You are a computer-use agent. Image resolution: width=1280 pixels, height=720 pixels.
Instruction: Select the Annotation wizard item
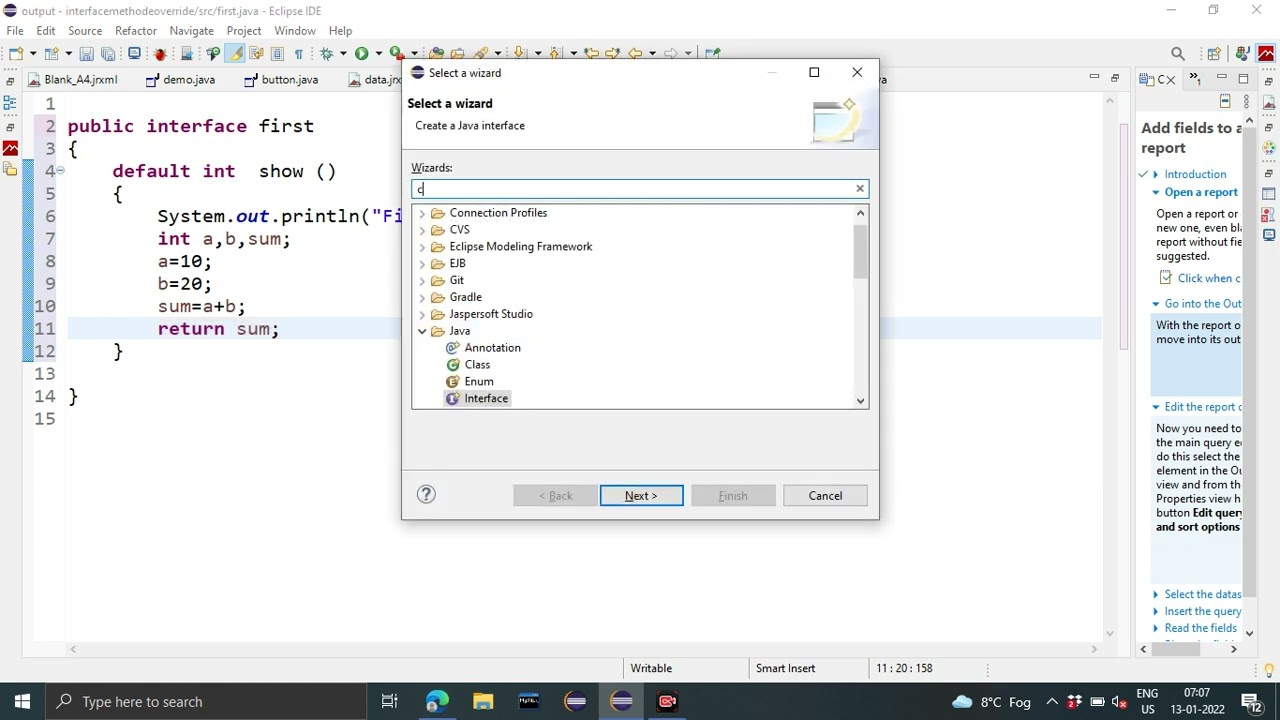[483, 348]
